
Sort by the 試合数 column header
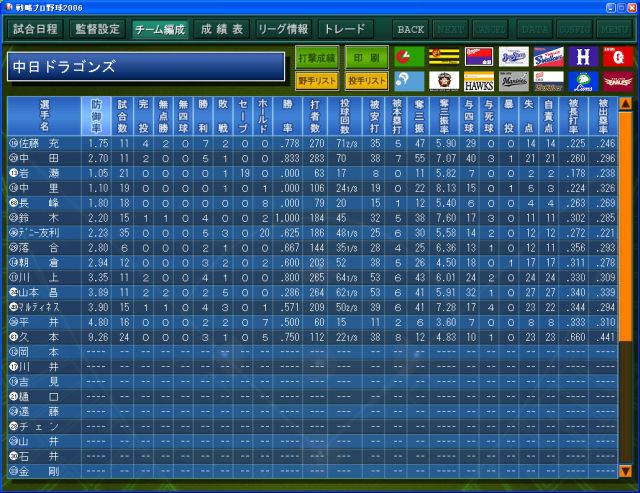(123, 116)
